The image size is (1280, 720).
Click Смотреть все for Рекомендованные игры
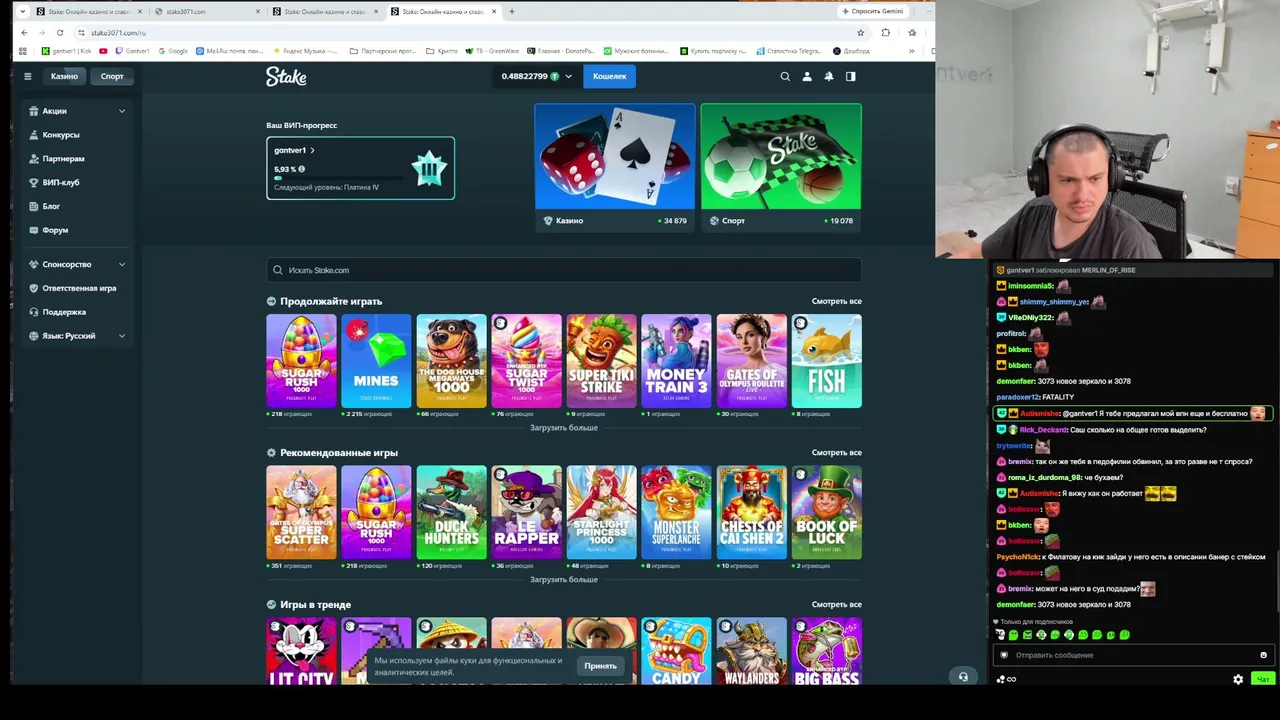point(837,453)
